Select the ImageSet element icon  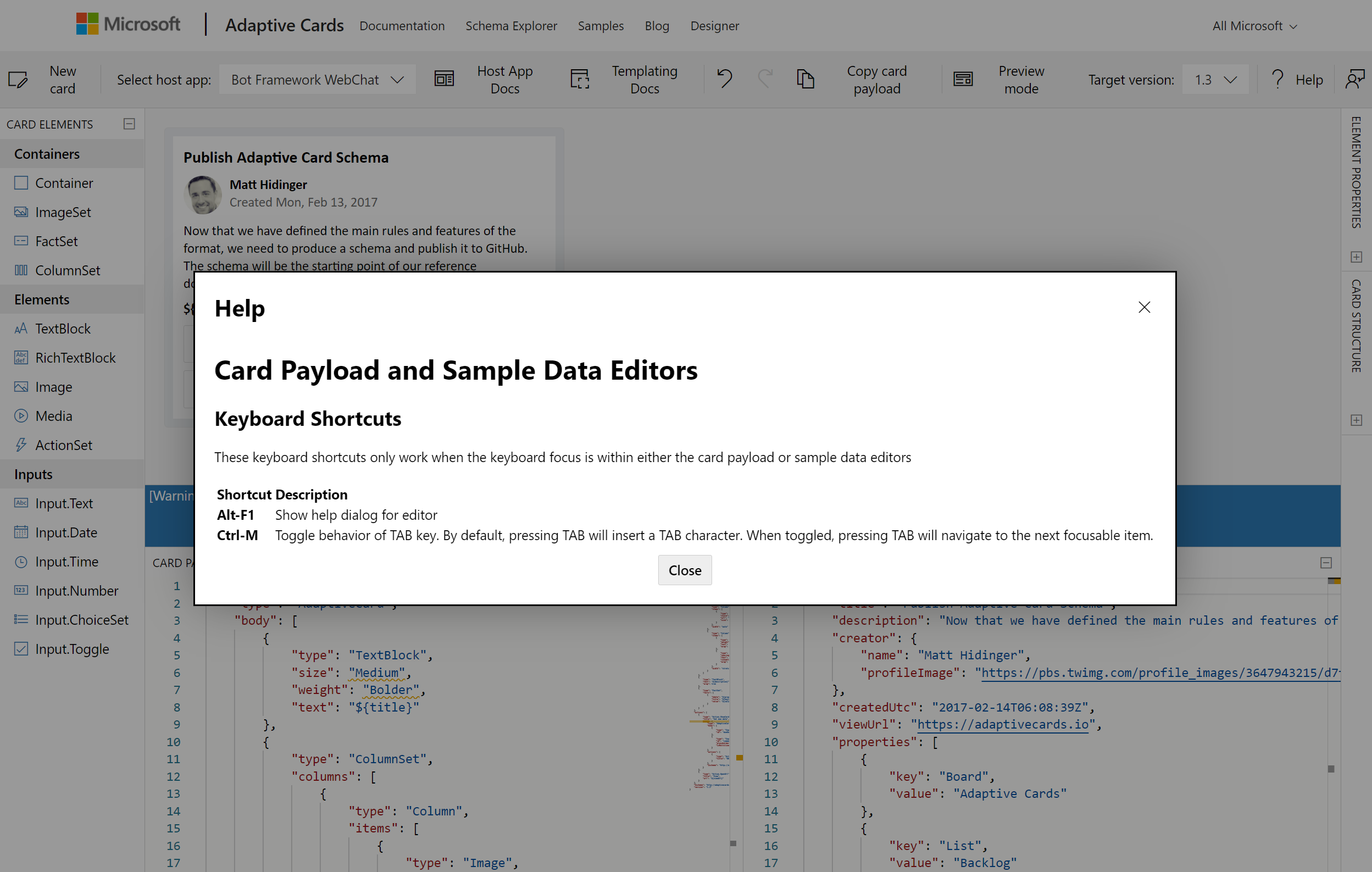pos(21,212)
